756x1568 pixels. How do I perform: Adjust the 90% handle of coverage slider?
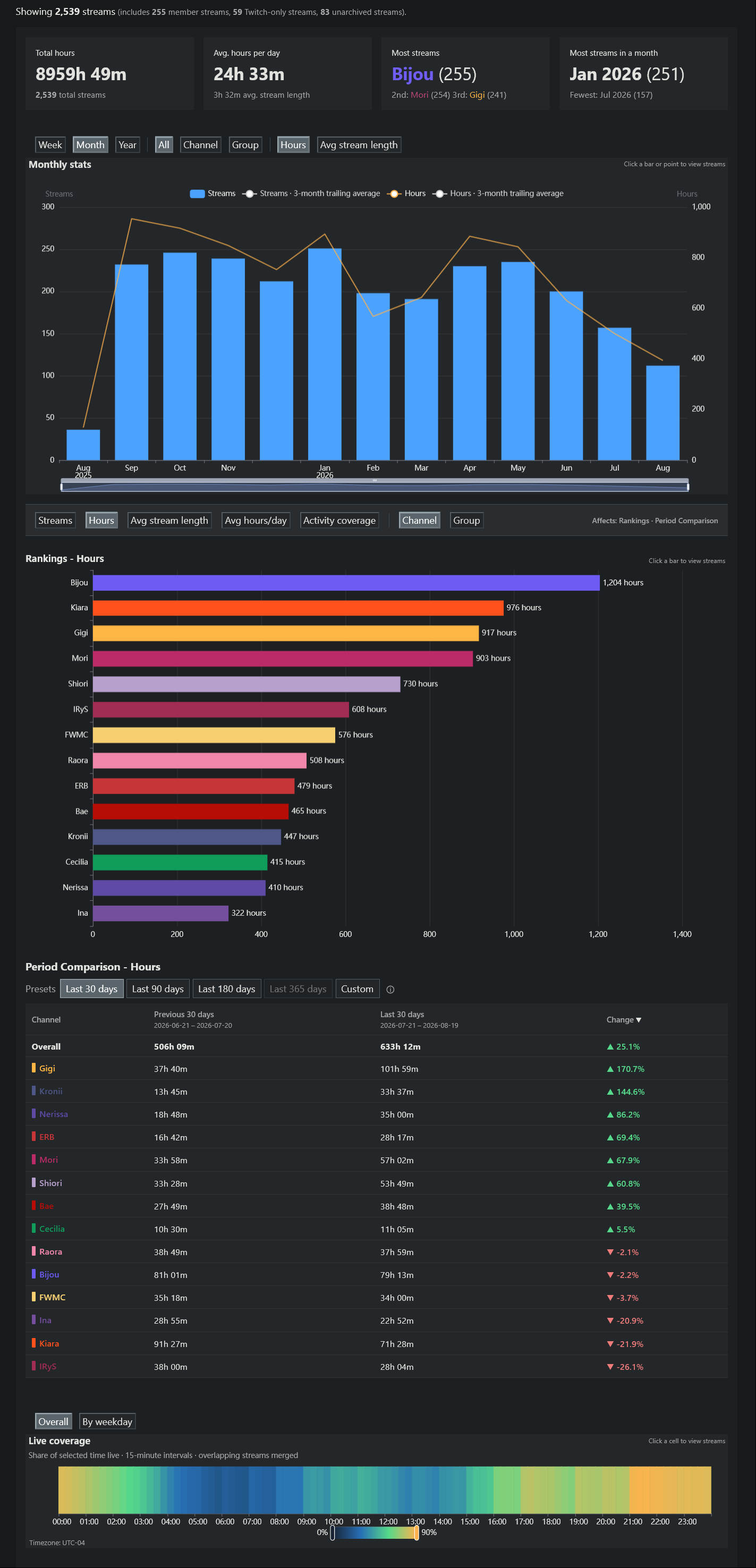click(x=417, y=1533)
